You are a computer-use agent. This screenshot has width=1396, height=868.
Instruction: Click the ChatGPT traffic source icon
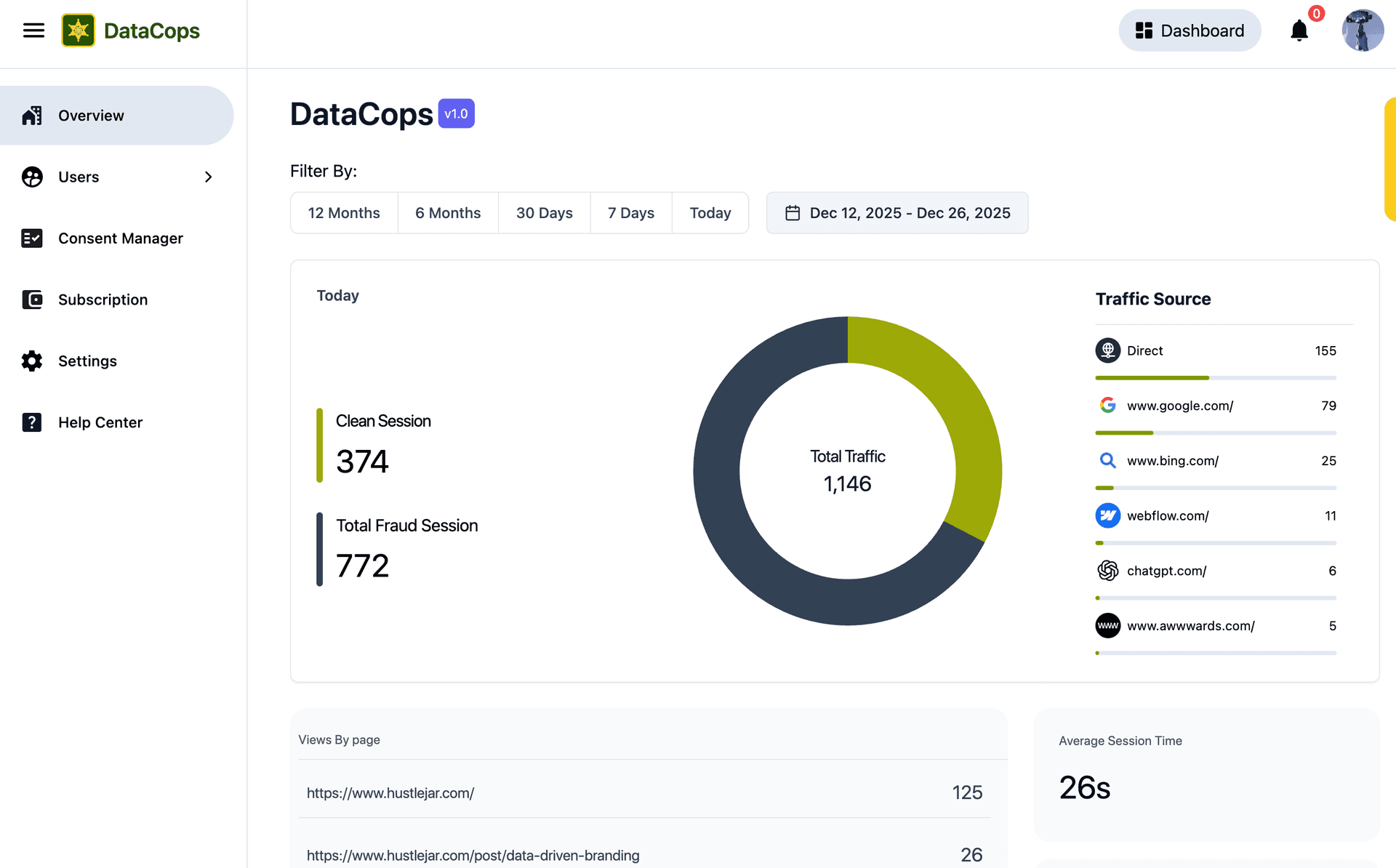[x=1107, y=571]
